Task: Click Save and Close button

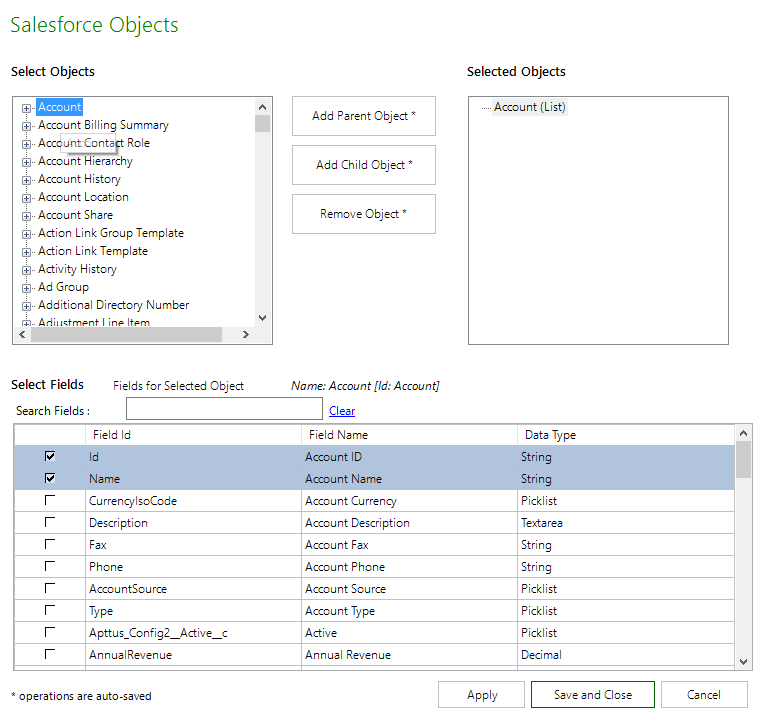Action: click(593, 695)
